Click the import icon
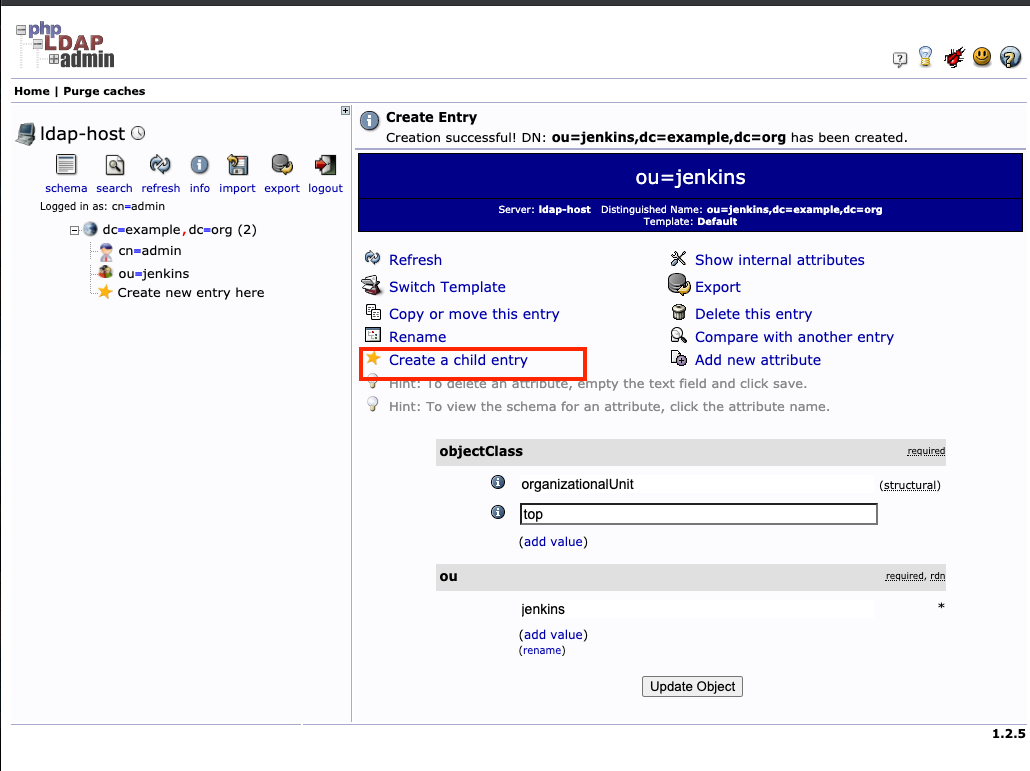The height and width of the screenshot is (771, 1030). [238, 166]
